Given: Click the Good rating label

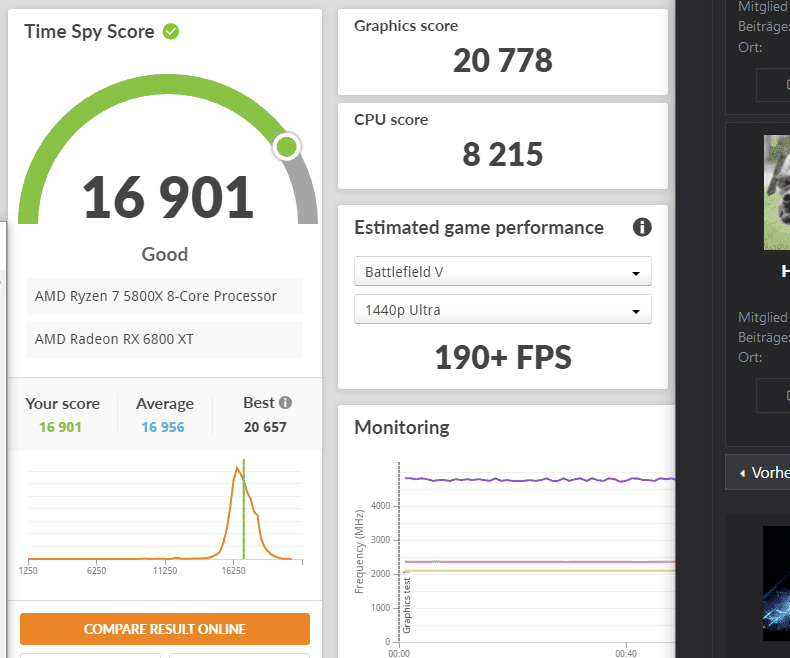Looking at the screenshot, I should pos(165,254).
